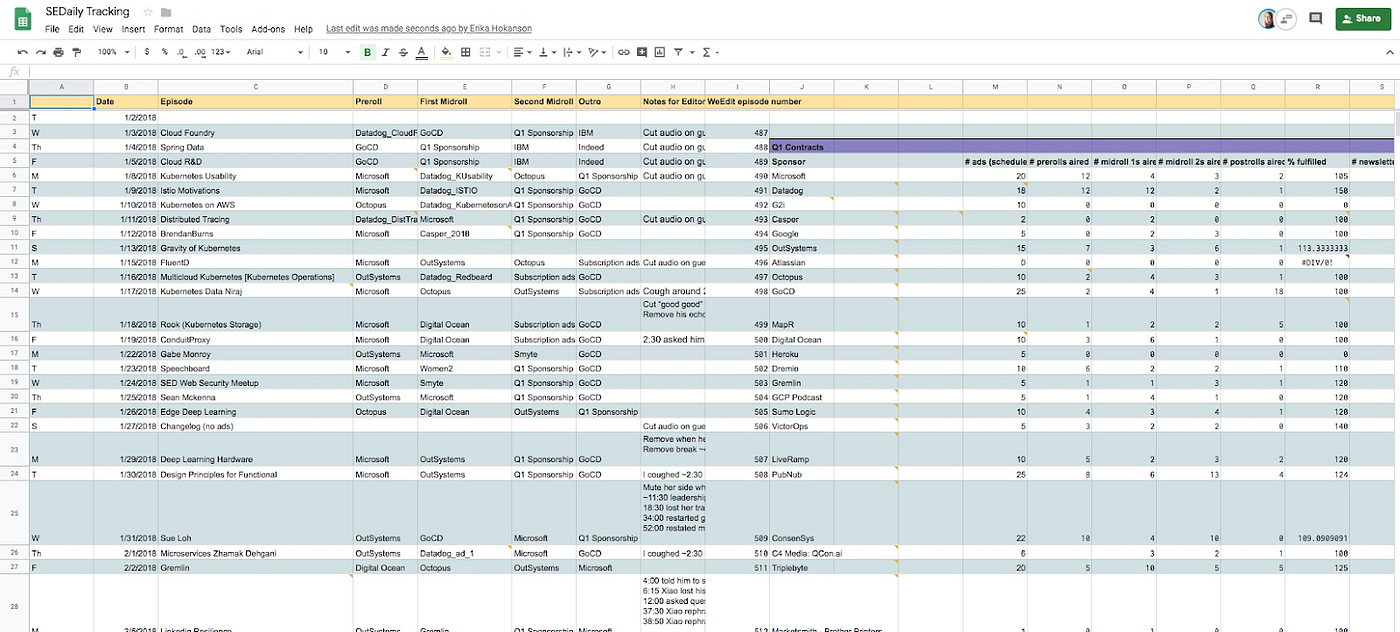Click the borders icon in toolbar
The width and height of the screenshot is (1400, 632).
(x=466, y=52)
